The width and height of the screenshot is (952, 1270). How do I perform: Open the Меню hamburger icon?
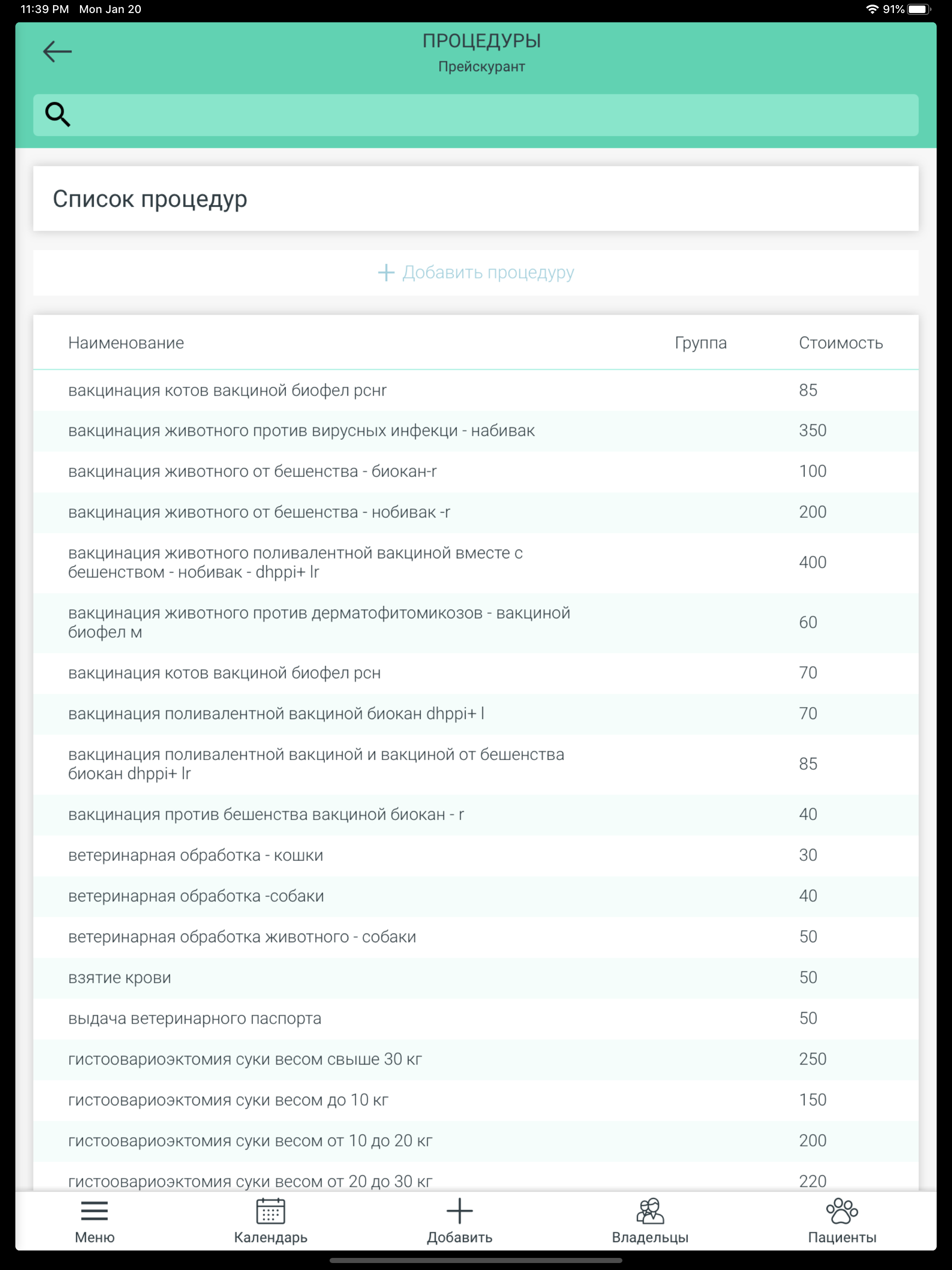tap(95, 1211)
